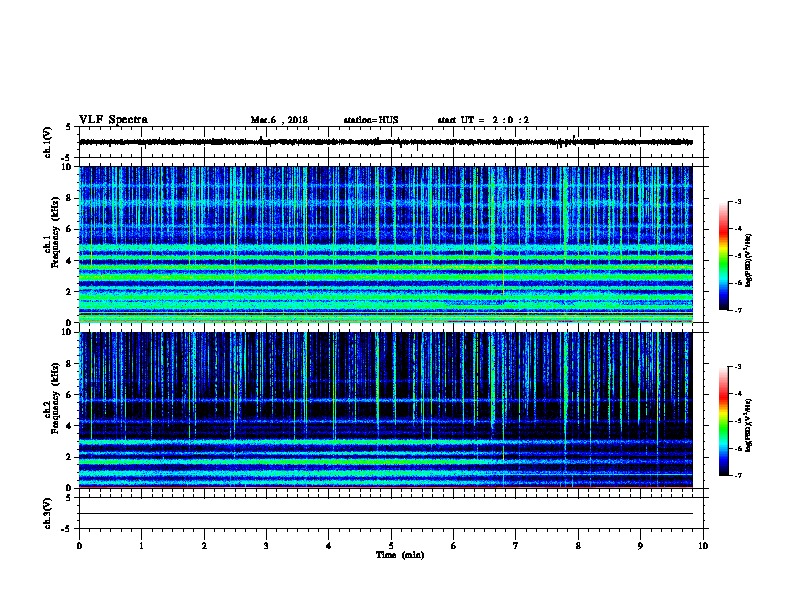
Task: Click the flat ch.3 voltage trace line
Action: click(386, 514)
